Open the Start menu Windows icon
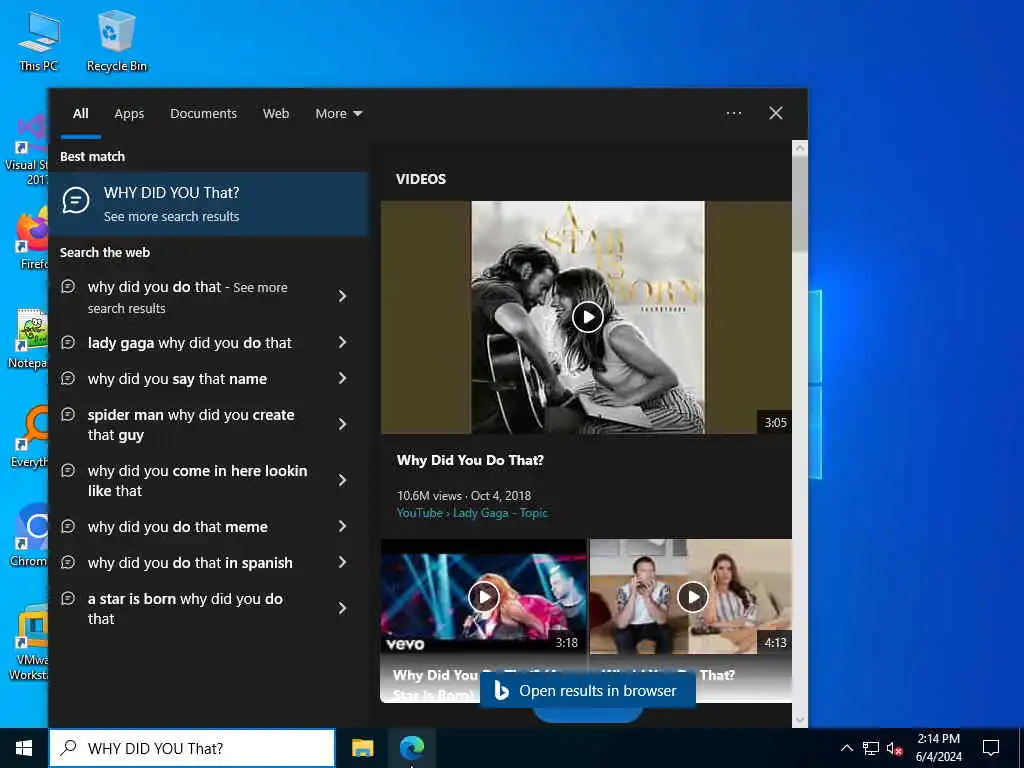 (x=24, y=748)
